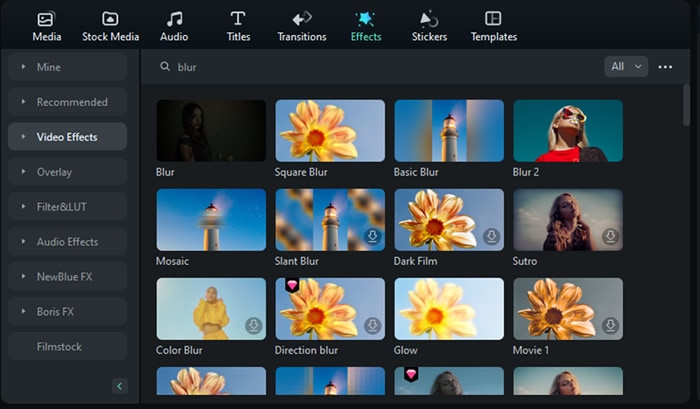Open the Media tab
The image size is (700, 409).
46,27
